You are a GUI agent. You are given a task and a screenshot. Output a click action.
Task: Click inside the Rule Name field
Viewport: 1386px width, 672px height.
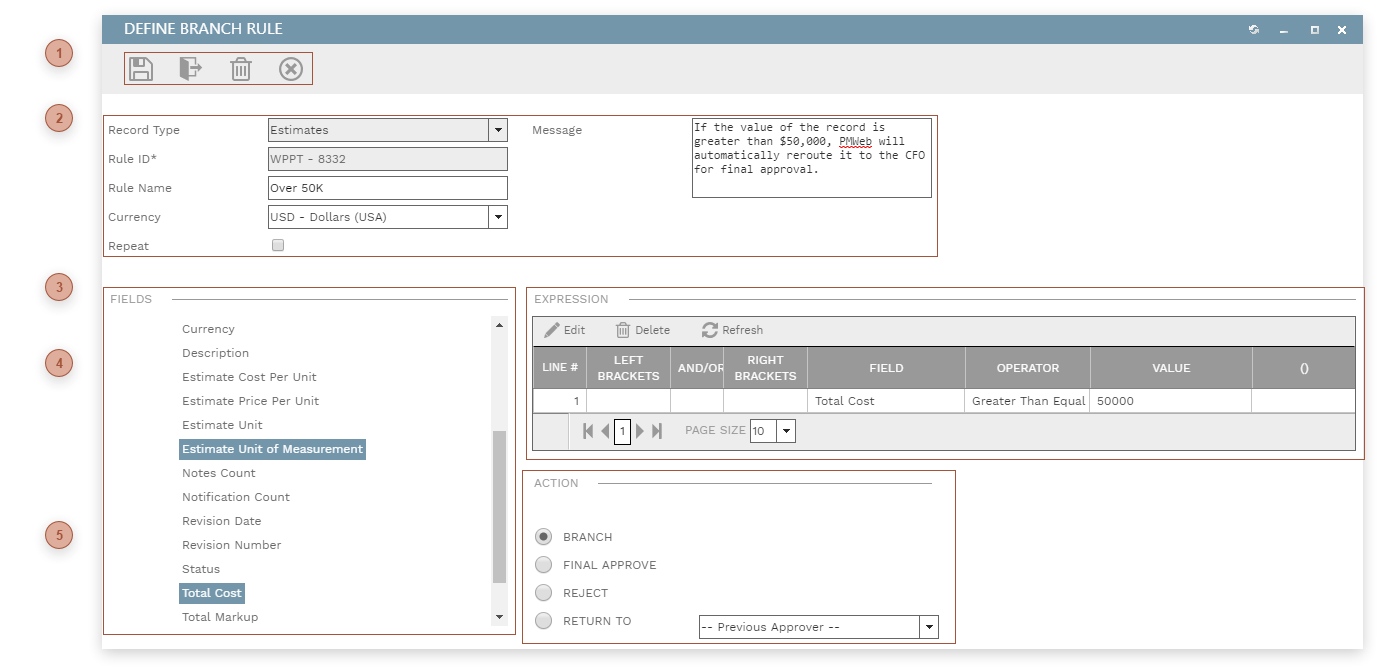click(387, 187)
